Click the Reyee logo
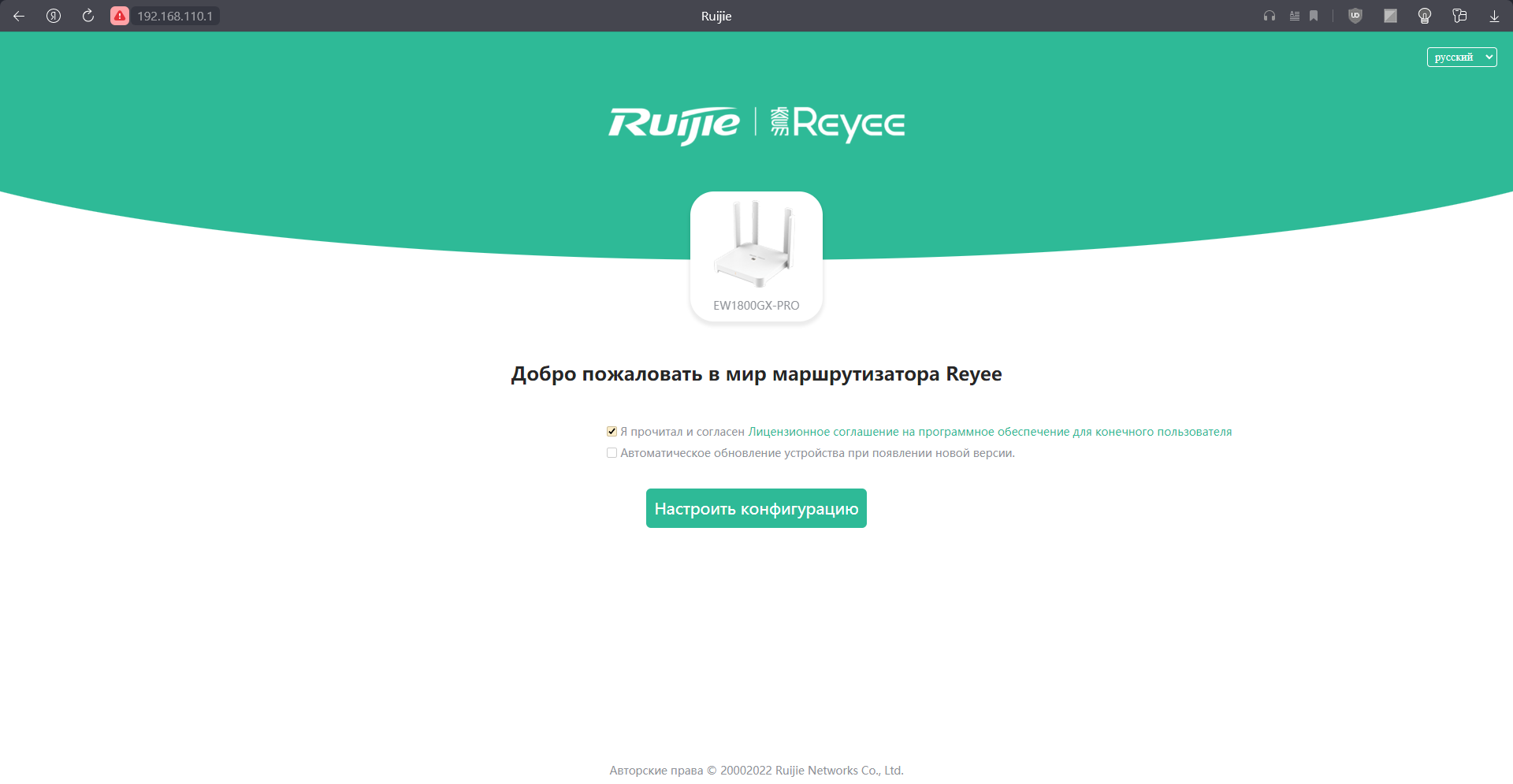The image size is (1513, 784). [838, 124]
